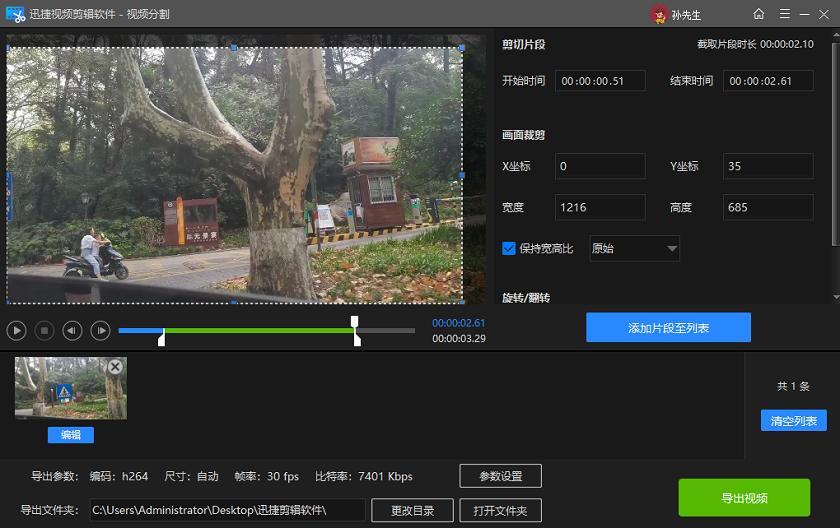
Task: Click the gray unplayed part of timeline
Action: tap(387, 330)
